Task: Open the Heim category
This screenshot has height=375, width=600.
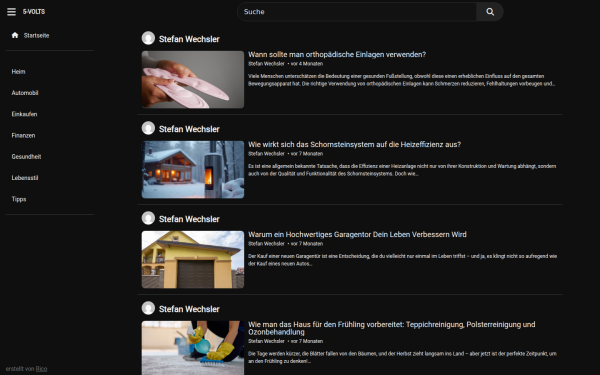Action: (x=18, y=72)
